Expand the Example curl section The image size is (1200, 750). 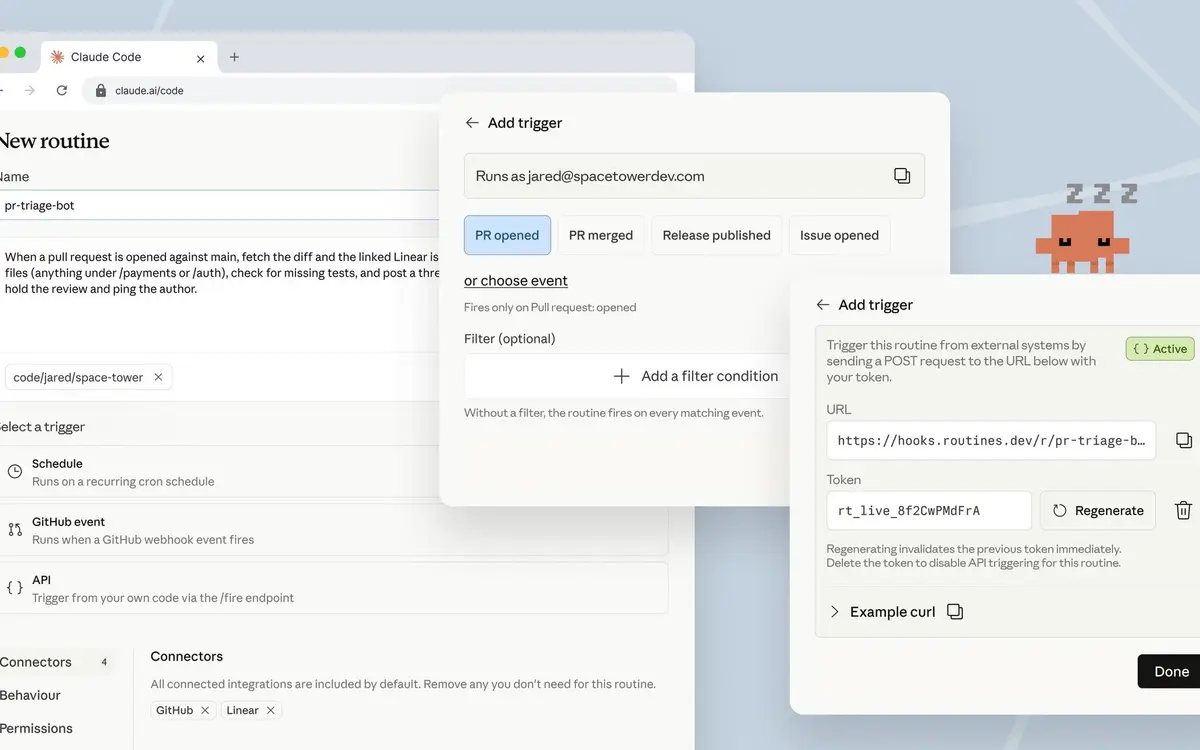(881, 612)
